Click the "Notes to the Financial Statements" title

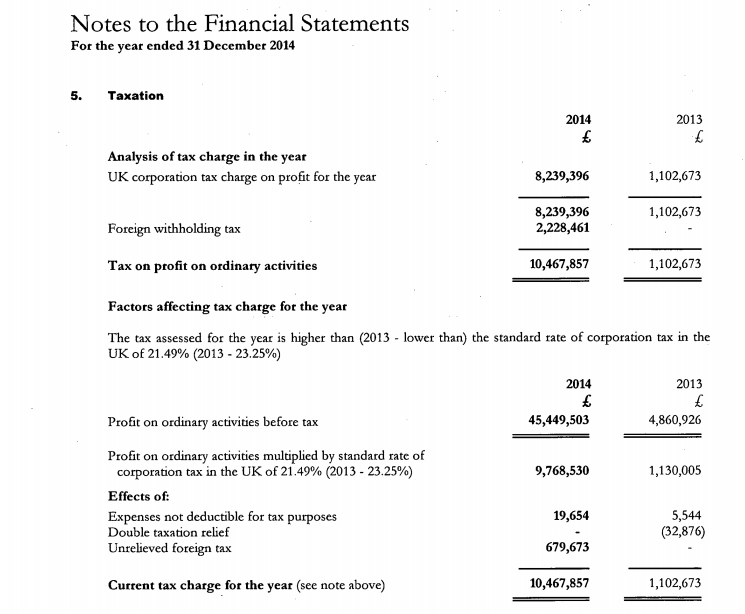point(240,23)
